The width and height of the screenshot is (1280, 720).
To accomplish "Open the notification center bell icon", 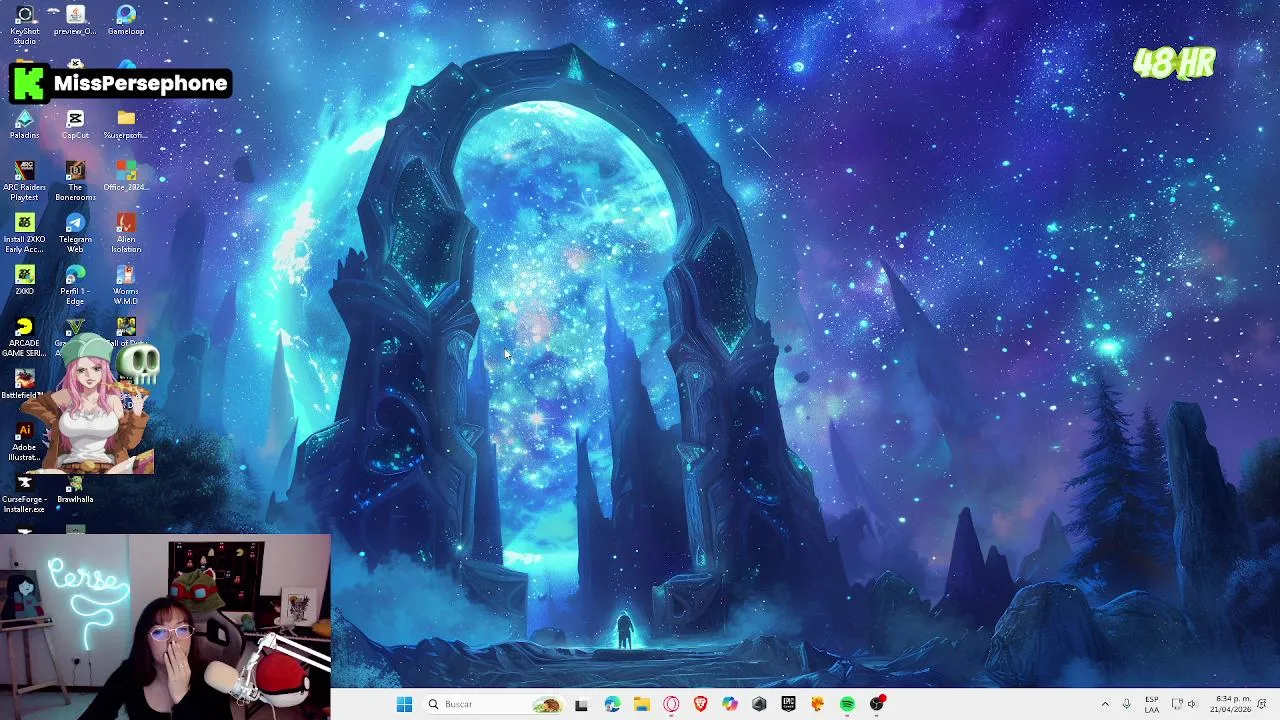I will pyautogui.click(x=1262, y=704).
